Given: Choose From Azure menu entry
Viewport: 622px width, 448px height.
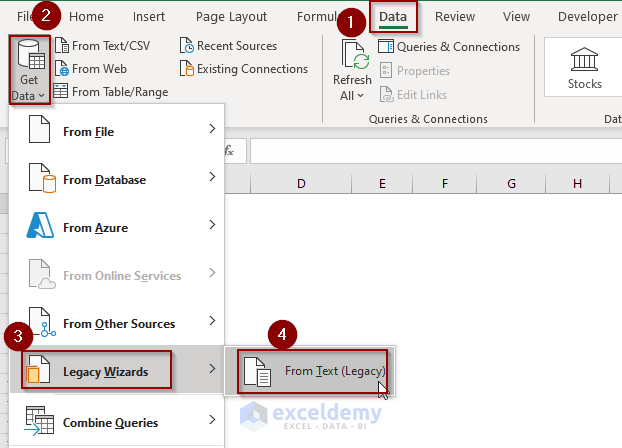Looking at the screenshot, I should tap(117, 225).
